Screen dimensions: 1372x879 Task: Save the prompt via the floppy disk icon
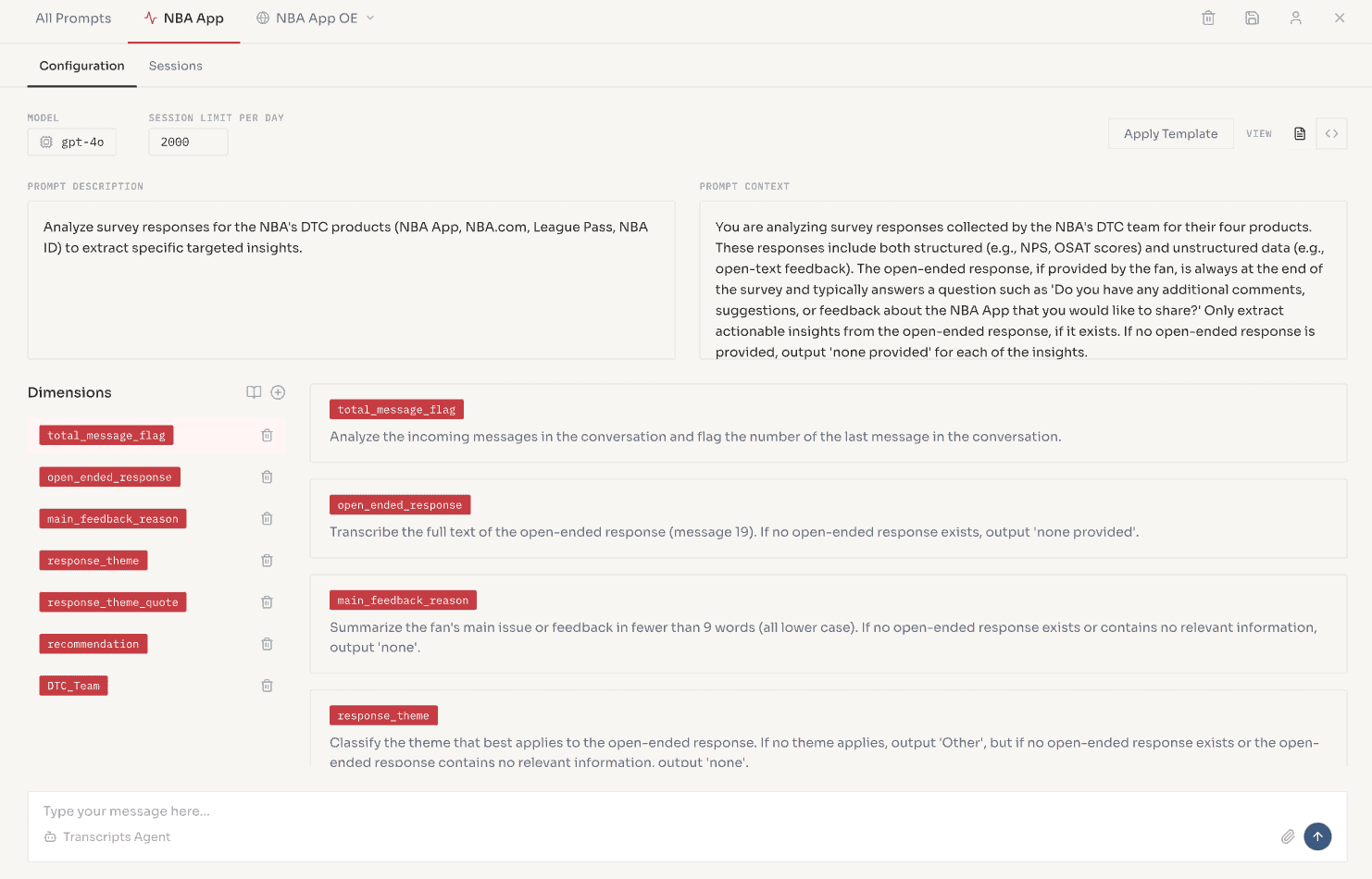(x=1252, y=18)
